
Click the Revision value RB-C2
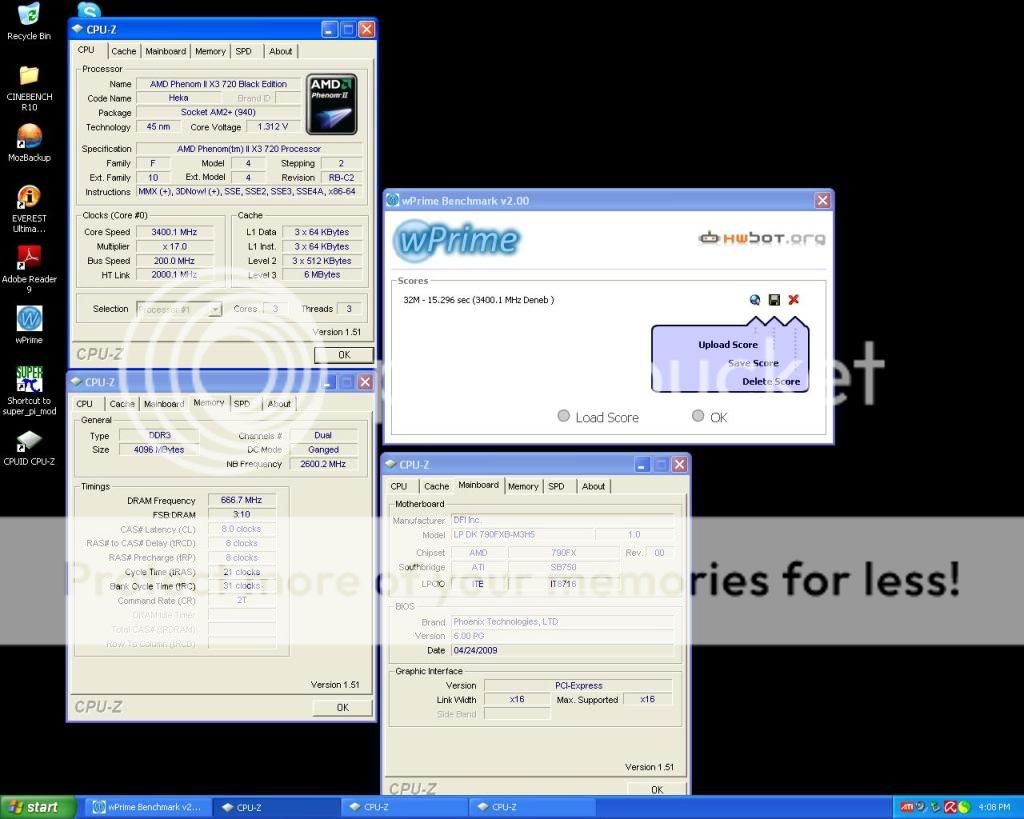(341, 178)
